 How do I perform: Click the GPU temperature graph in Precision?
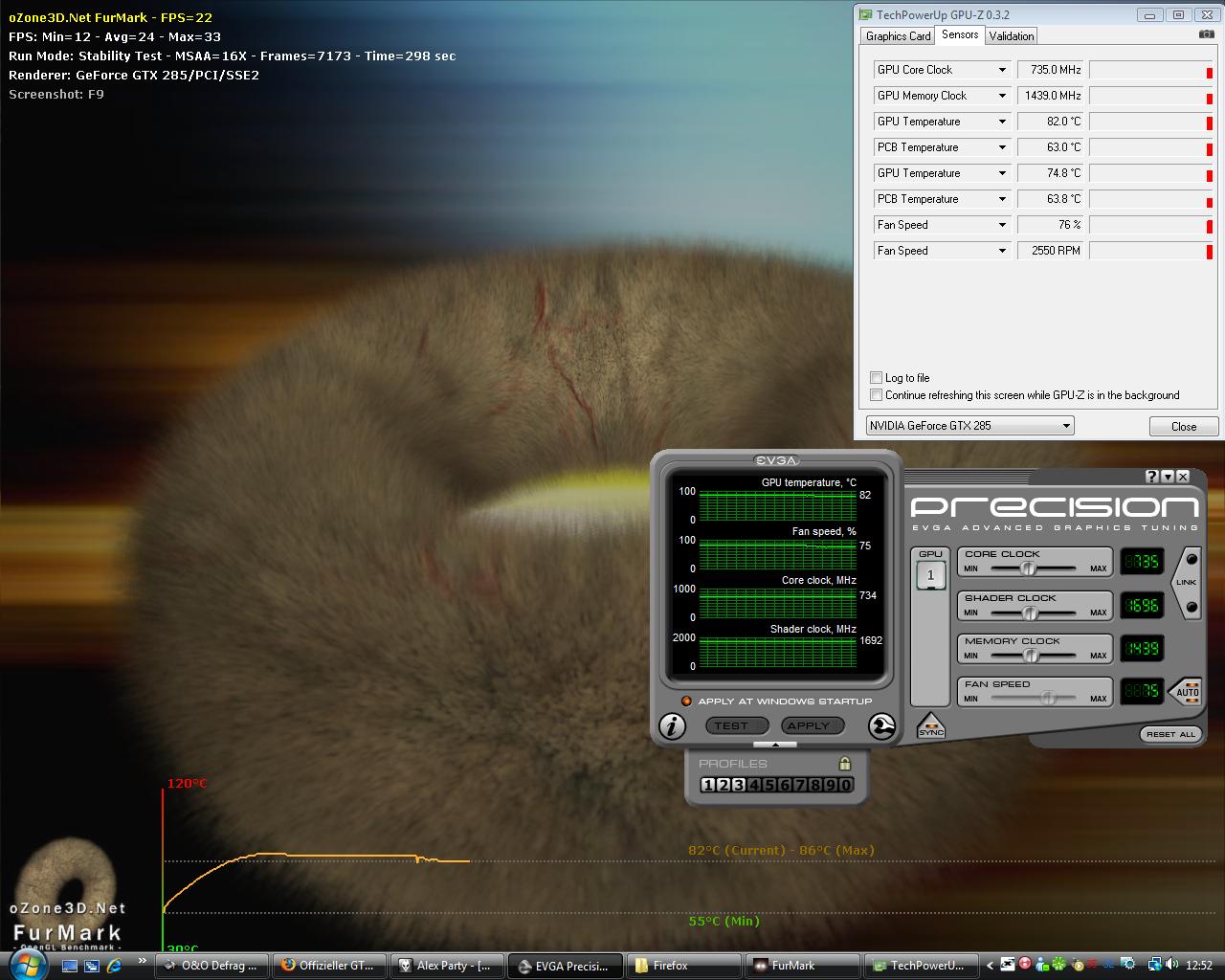pyautogui.click(x=777, y=505)
